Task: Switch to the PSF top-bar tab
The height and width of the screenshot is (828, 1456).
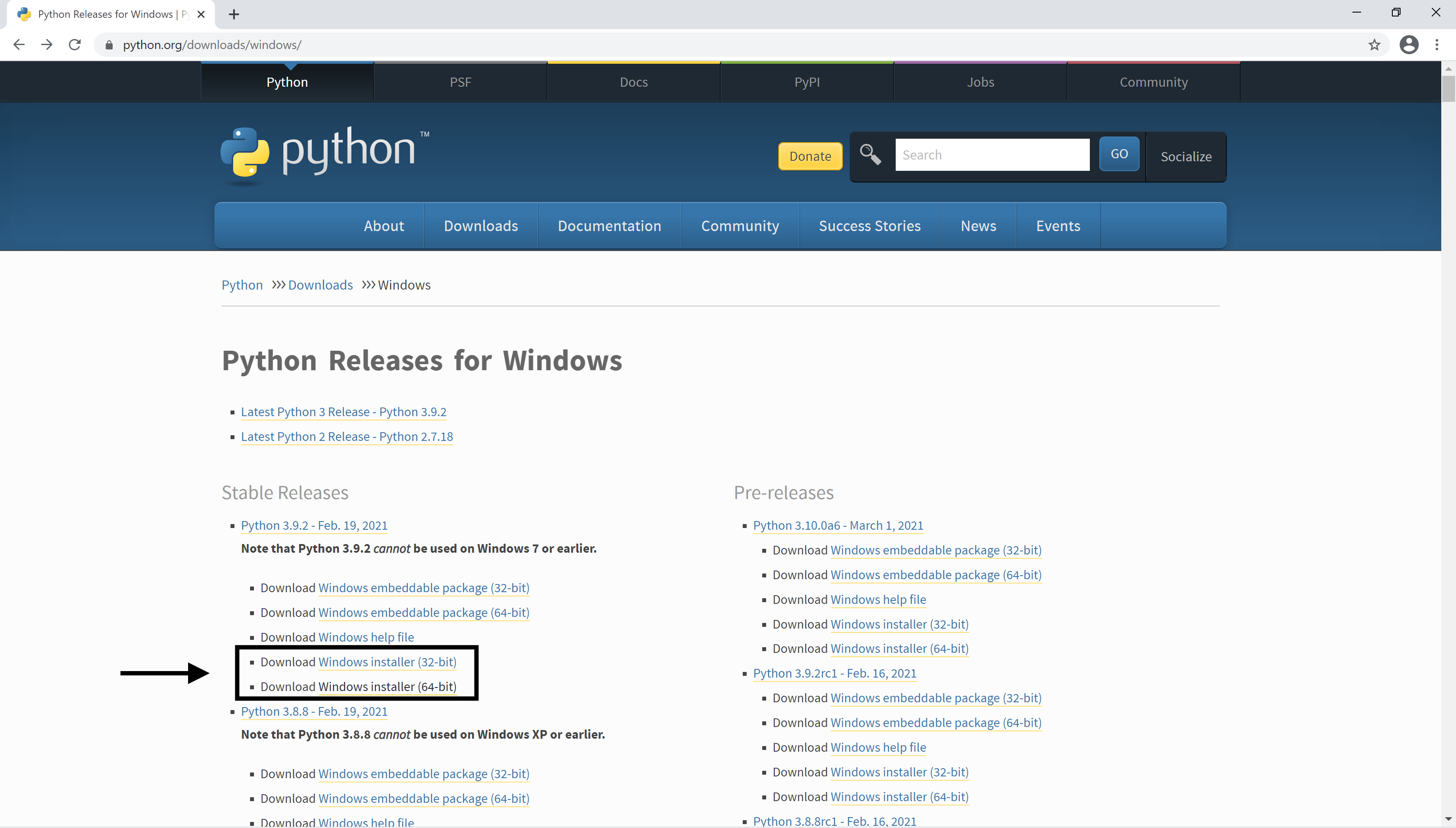Action: 460,82
